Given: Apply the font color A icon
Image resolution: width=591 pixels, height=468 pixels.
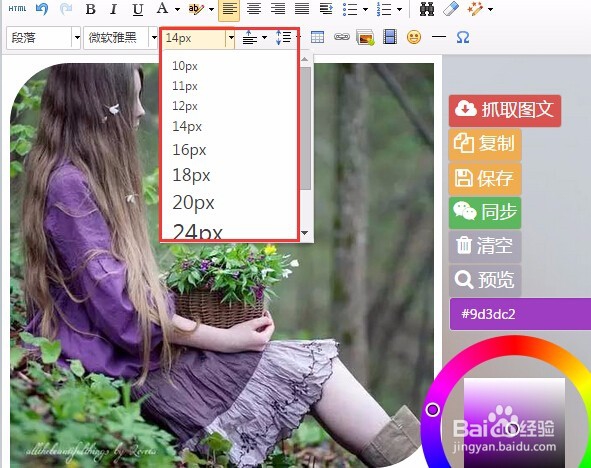Looking at the screenshot, I should 162,8.
